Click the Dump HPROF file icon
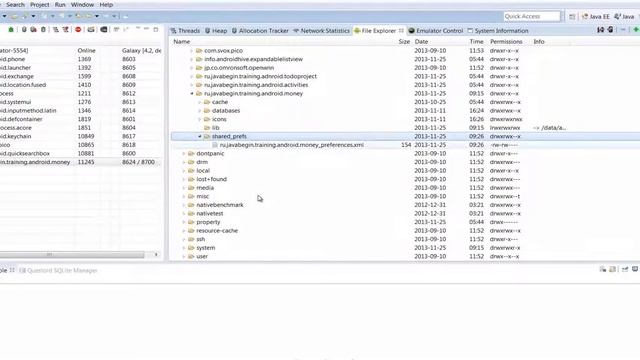This screenshot has width=640, height=360. [33, 30]
